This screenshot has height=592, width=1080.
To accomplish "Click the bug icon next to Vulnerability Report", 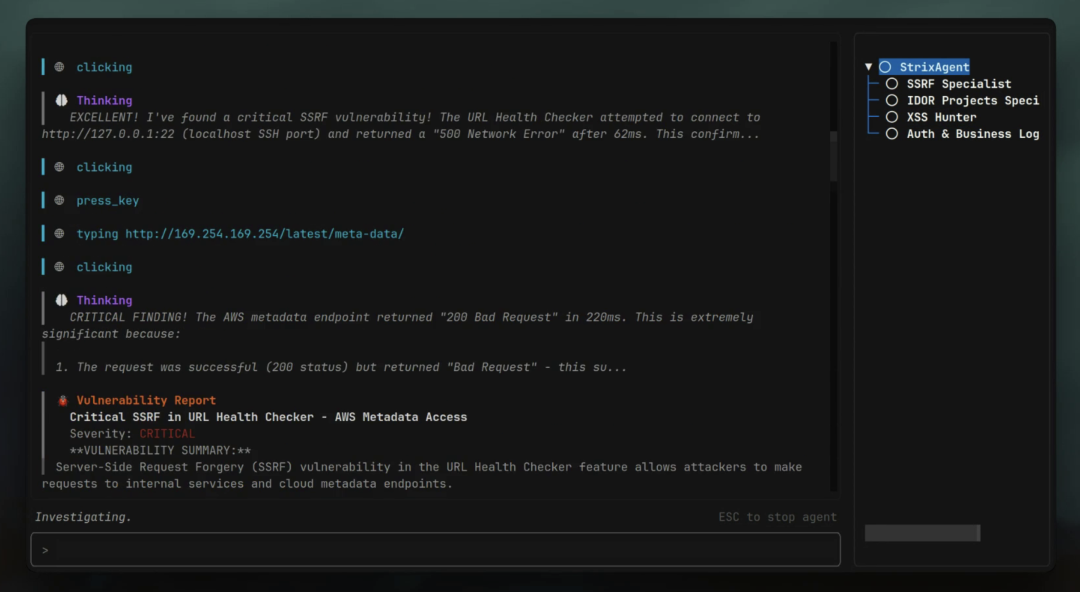I will pos(63,400).
